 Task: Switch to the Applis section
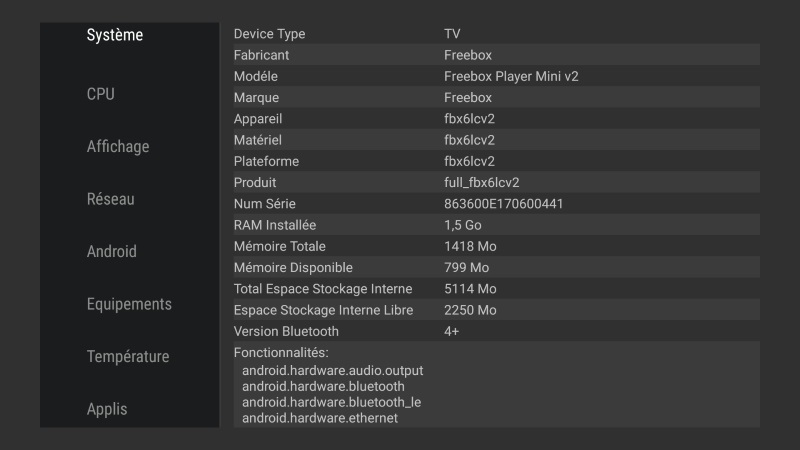[107, 409]
